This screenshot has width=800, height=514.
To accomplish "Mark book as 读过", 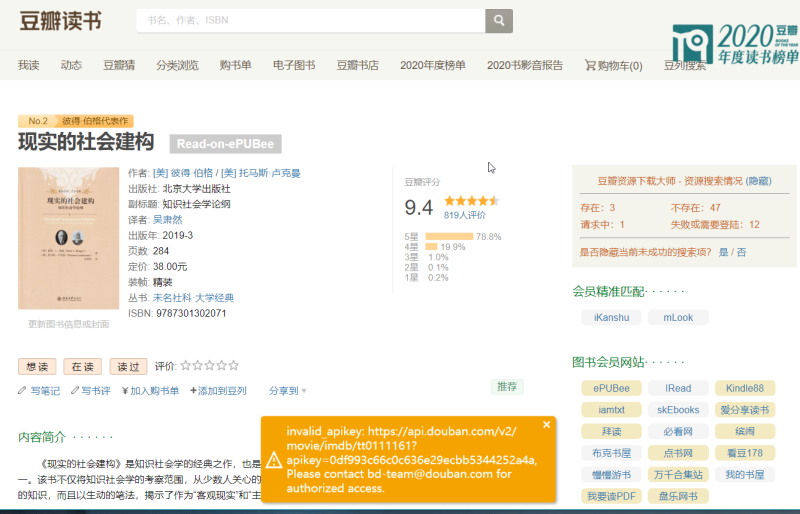I will pos(129,366).
